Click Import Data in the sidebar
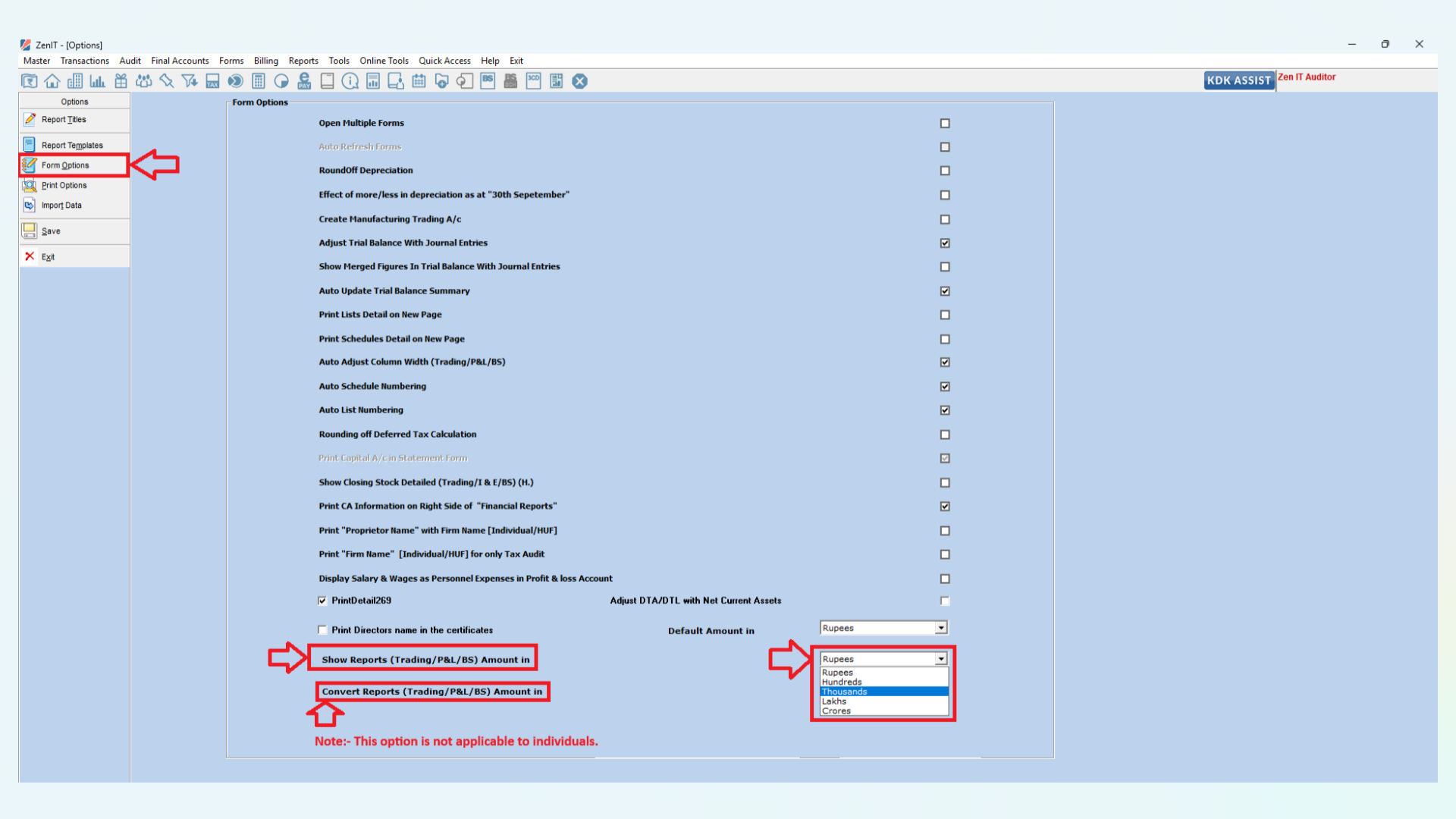Screen dimensions: 1456x819 coord(74,205)
